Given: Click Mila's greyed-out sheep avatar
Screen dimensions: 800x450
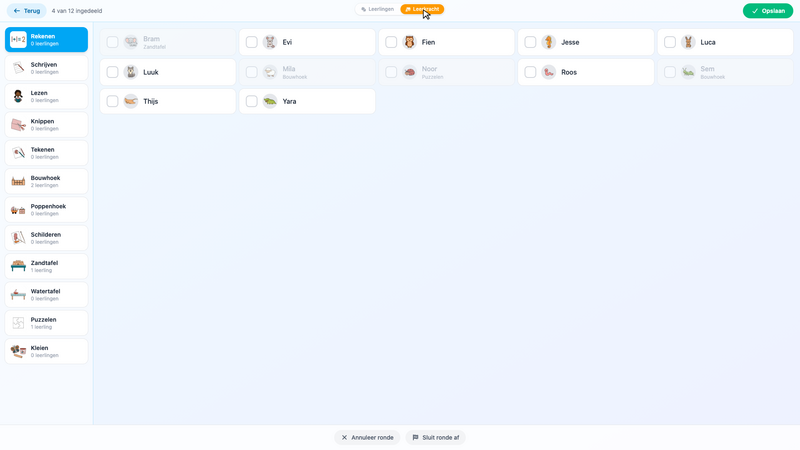Looking at the screenshot, I should (270, 72).
